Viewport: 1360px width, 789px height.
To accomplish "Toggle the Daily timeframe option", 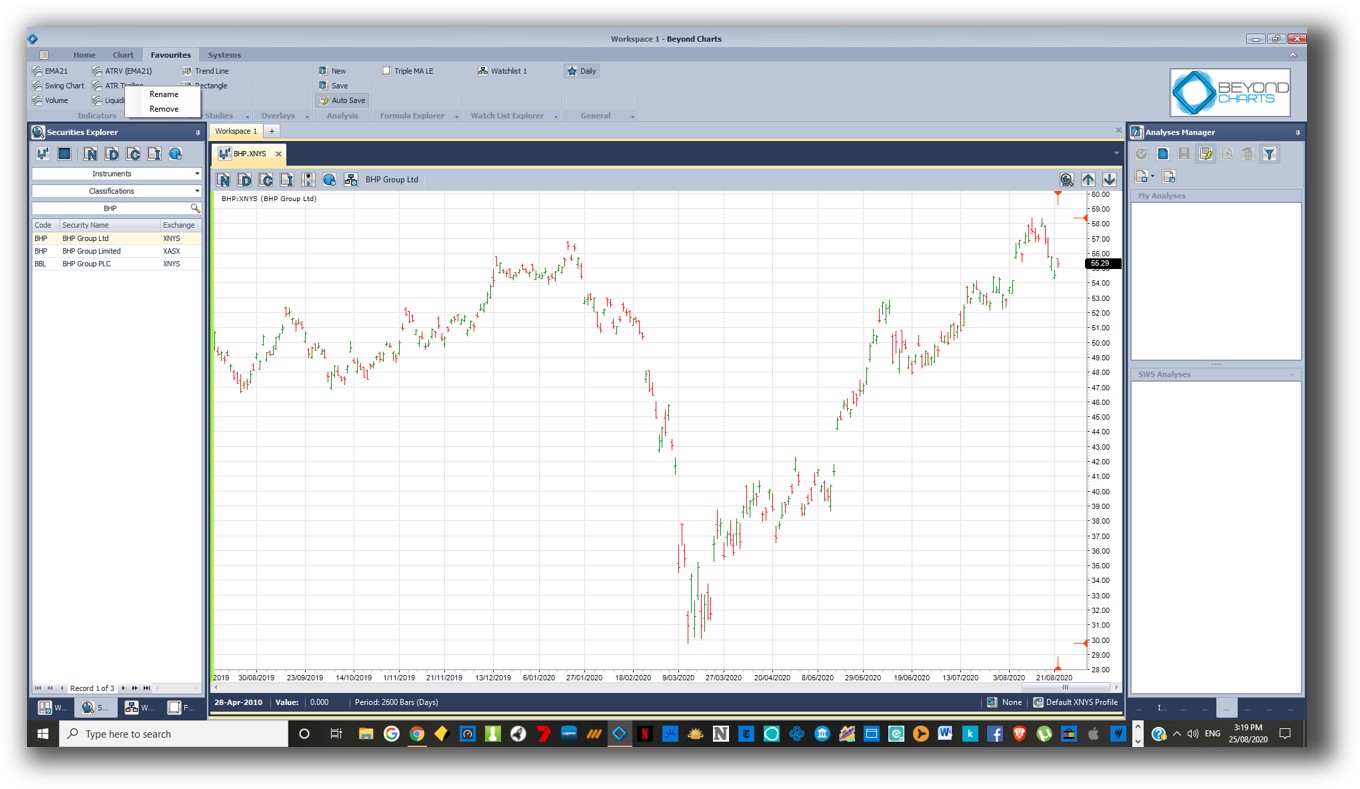I will [x=580, y=71].
